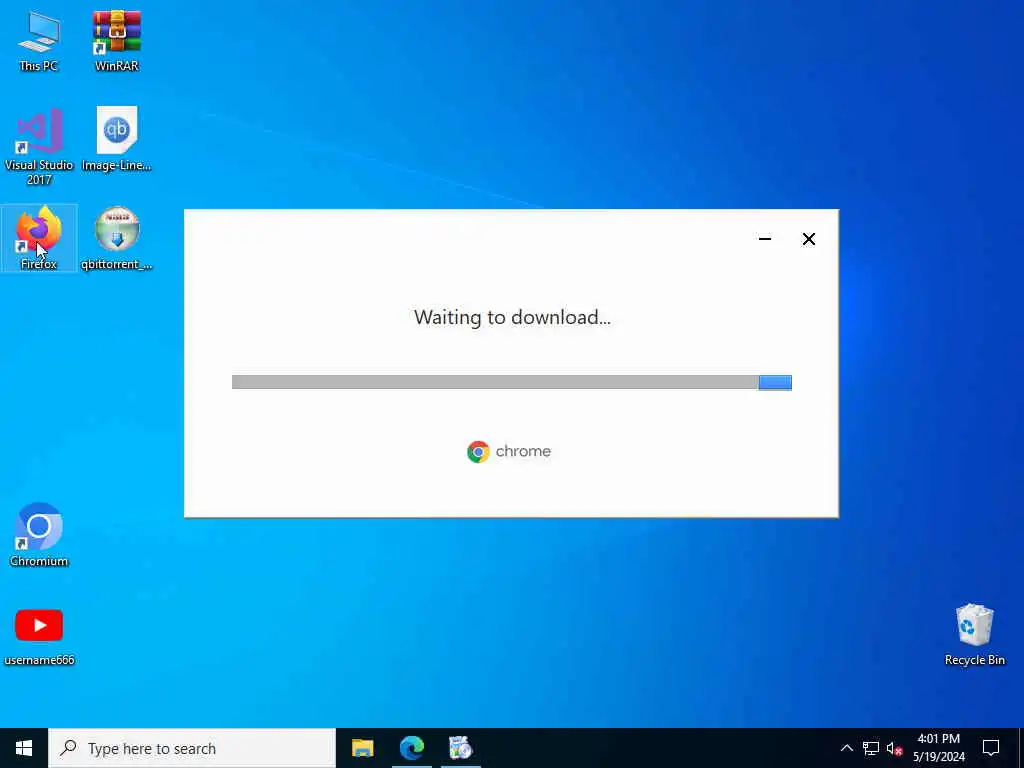Select the Image-Line qb file icon

click(x=117, y=139)
